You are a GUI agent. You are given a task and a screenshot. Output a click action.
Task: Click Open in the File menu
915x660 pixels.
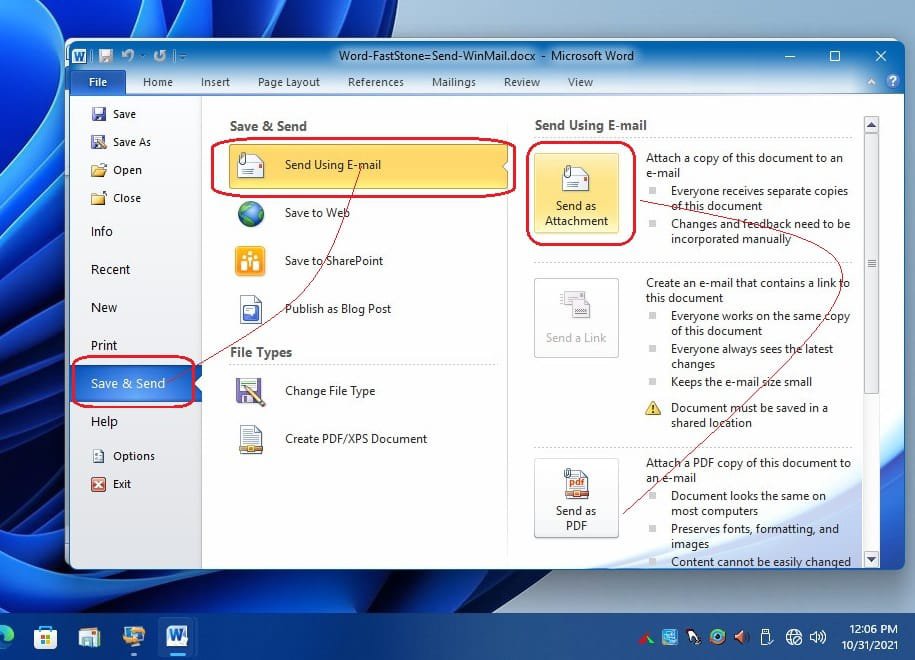coord(117,170)
